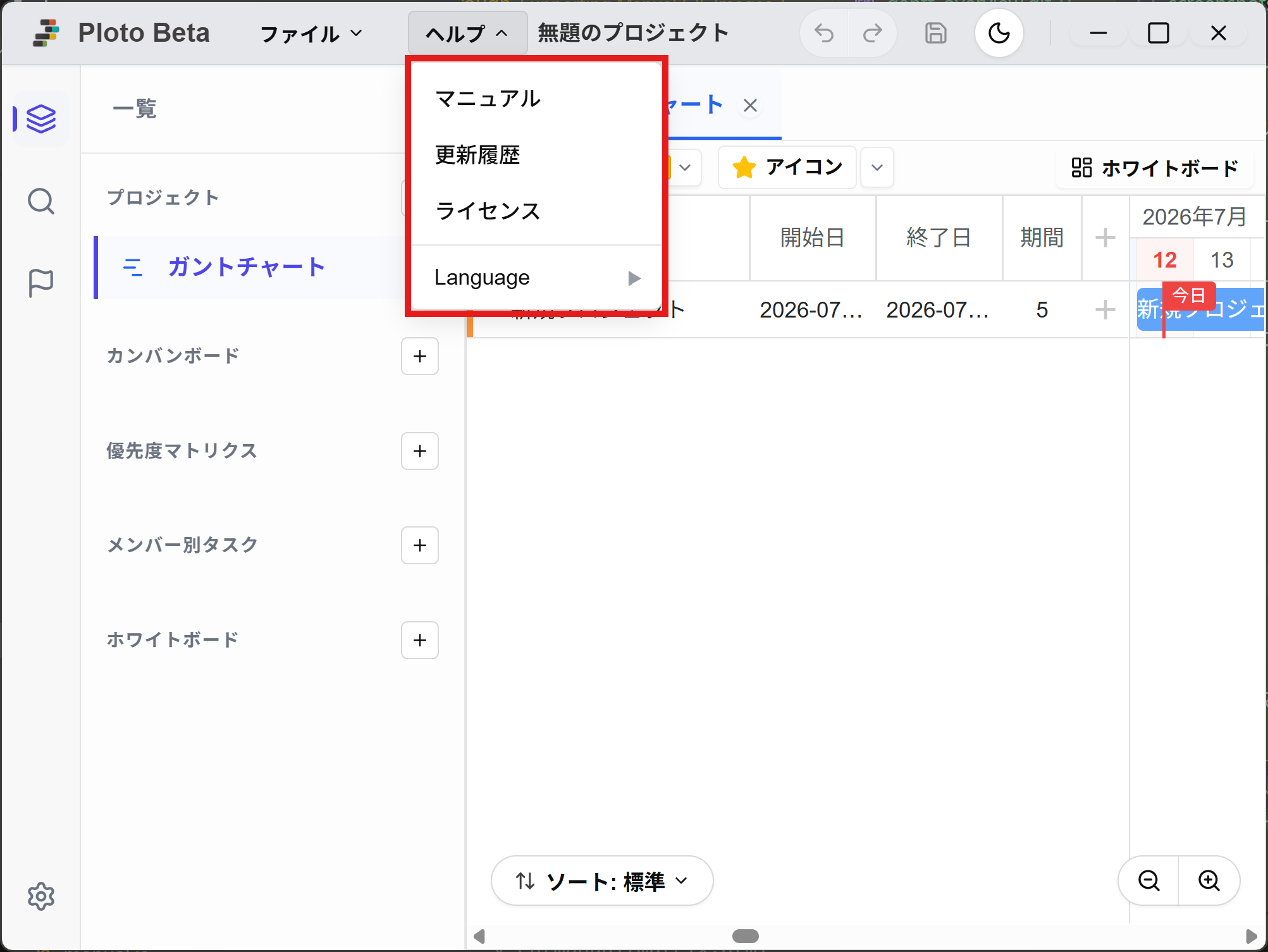Screen dimensions: 1268x952
Task: Add a new ホワイトボード in sidebar
Action: (420, 640)
